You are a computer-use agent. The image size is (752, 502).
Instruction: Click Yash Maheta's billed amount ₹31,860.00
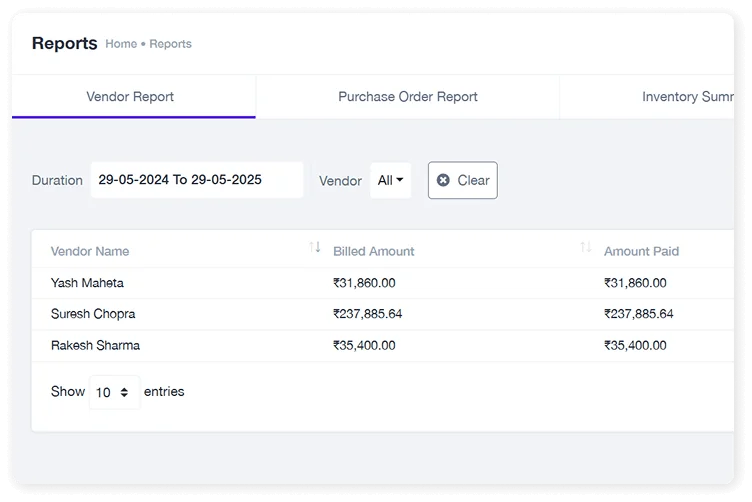click(x=364, y=283)
